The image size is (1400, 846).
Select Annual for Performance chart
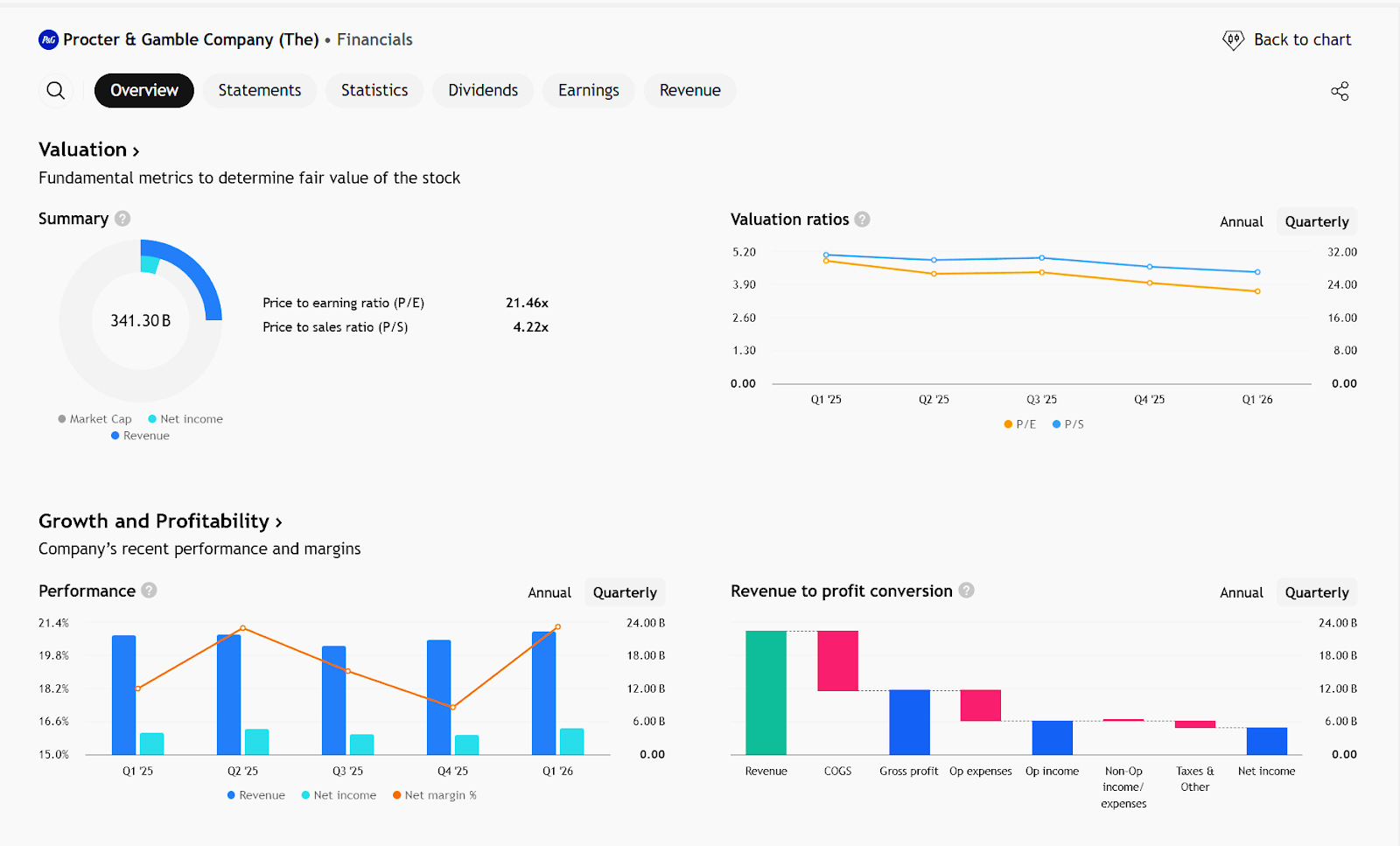click(x=549, y=593)
